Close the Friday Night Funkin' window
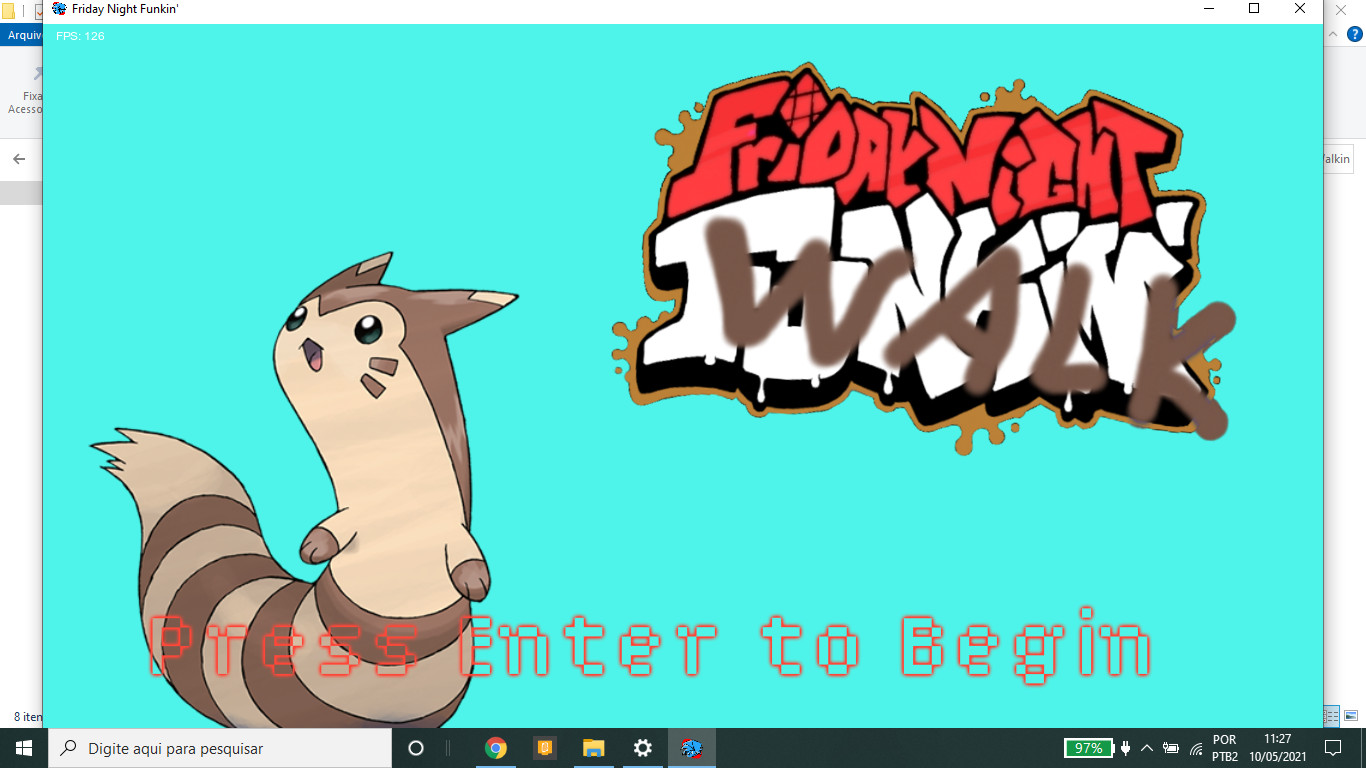This screenshot has height=768, width=1366. [x=1300, y=9]
